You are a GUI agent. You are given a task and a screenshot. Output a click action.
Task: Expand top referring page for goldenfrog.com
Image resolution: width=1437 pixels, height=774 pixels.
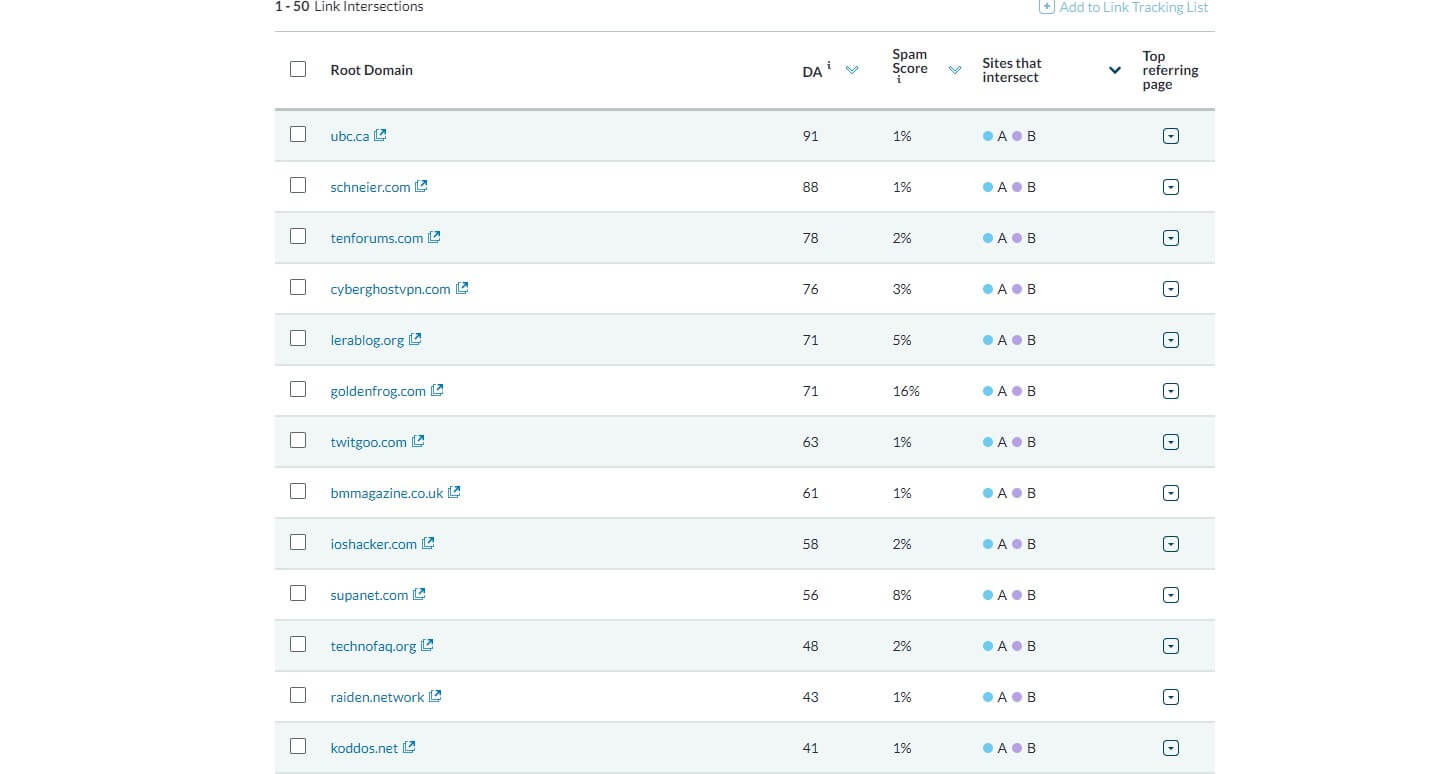point(1171,391)
